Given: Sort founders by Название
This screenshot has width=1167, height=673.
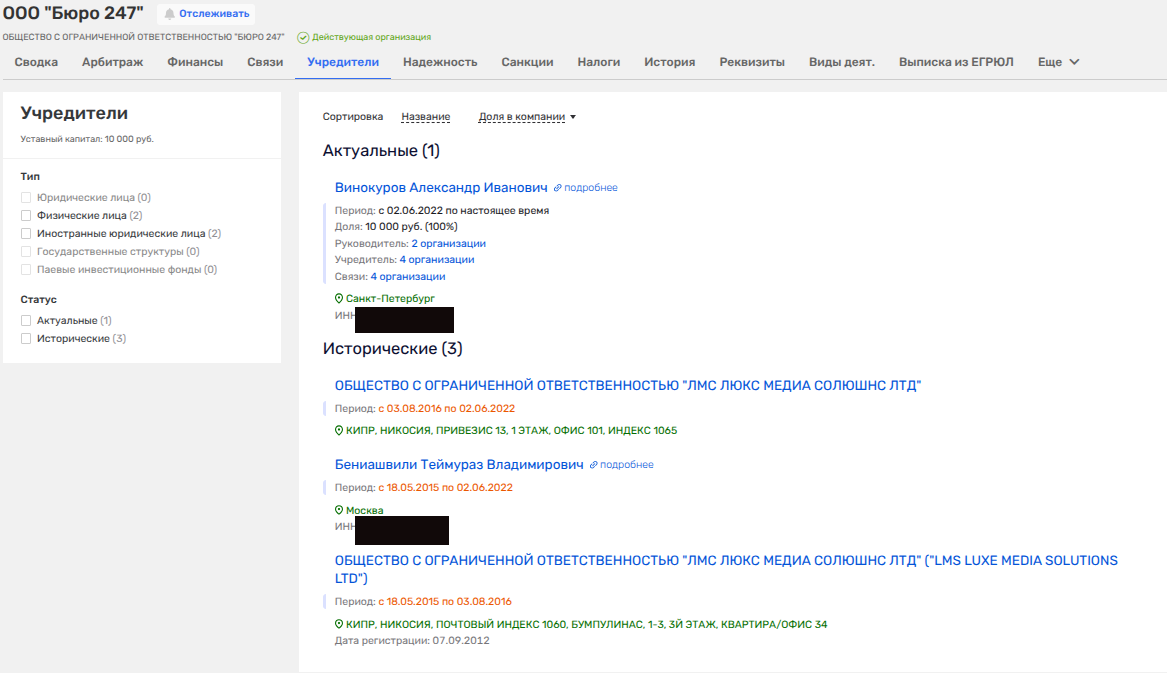Looking at the screenshot, I should pyautogui.click(x=425, y=117).
